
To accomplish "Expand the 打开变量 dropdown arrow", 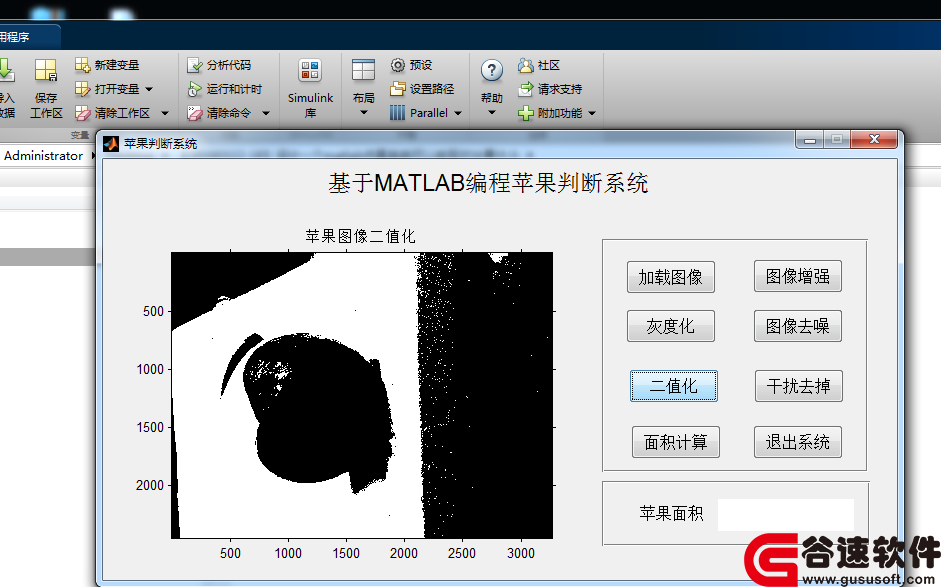I will [x=149, y=89].
